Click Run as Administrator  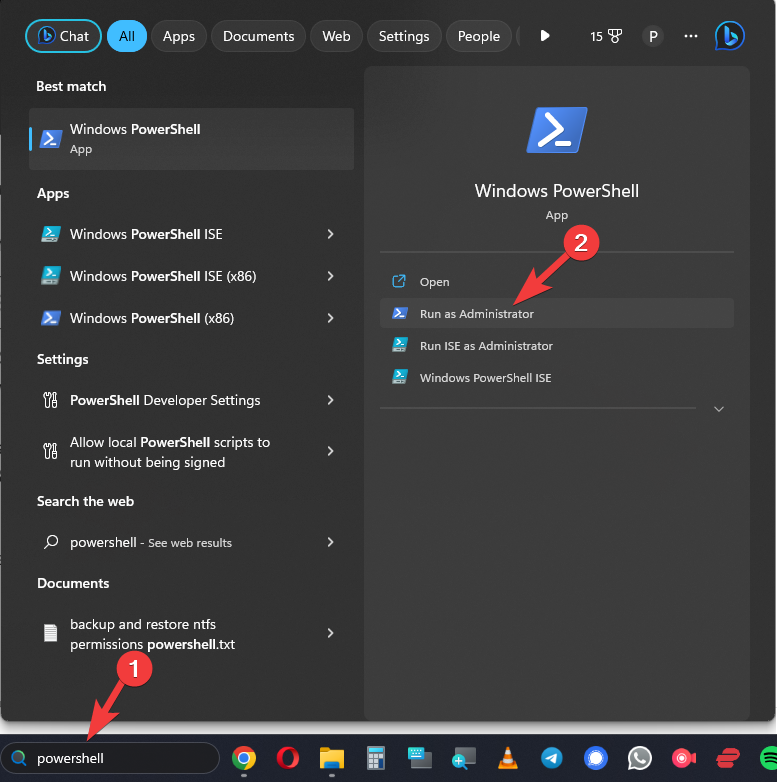coord(477,314)
